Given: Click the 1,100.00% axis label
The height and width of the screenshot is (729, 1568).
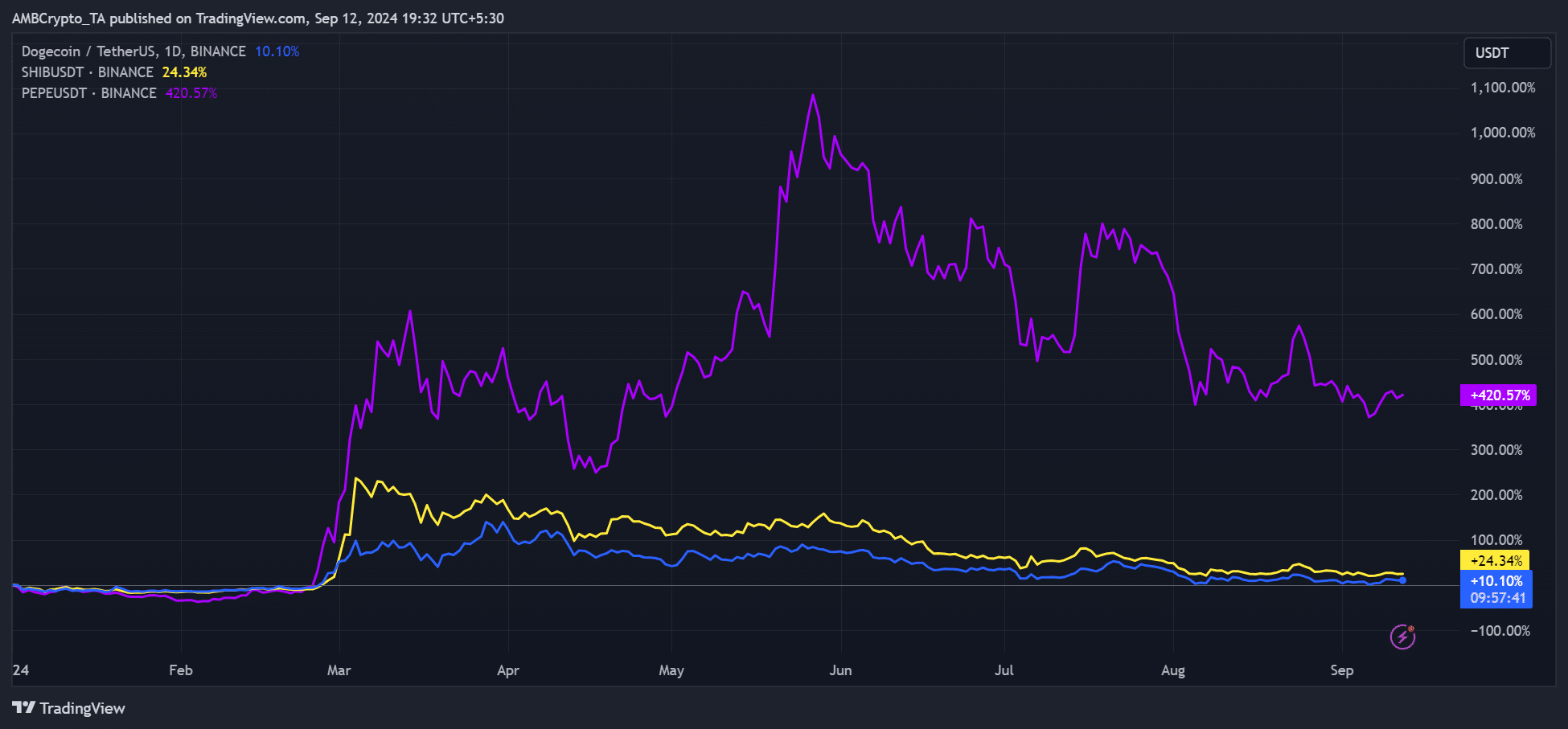Looking at the screenshot, I should [x=1503, y=88].
